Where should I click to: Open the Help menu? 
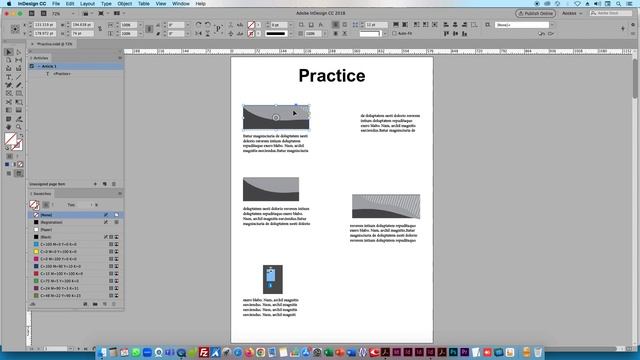pyautogui.click(x=200, y=4)
